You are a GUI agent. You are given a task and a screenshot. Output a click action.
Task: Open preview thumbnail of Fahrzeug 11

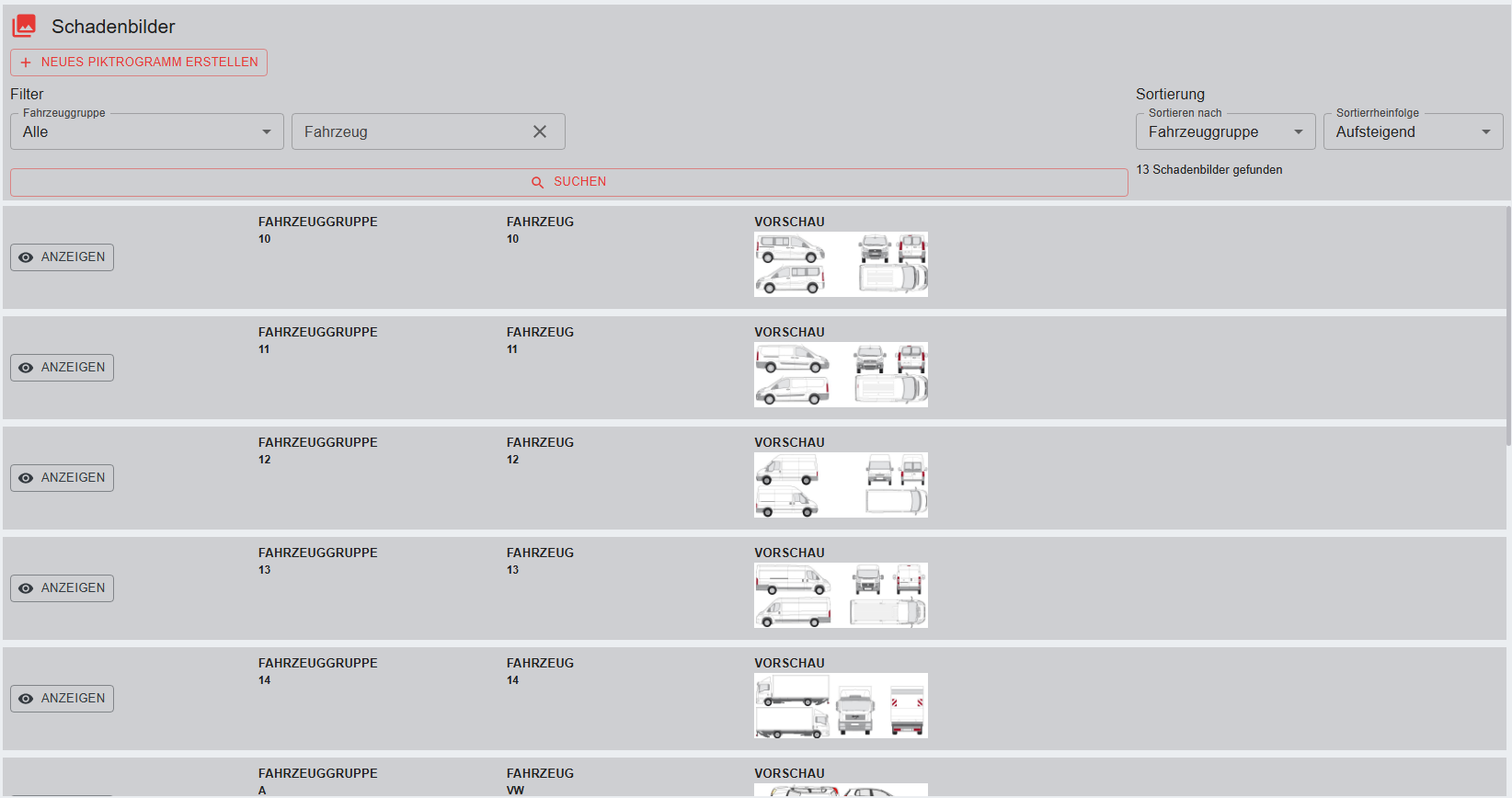coord(841,374)
